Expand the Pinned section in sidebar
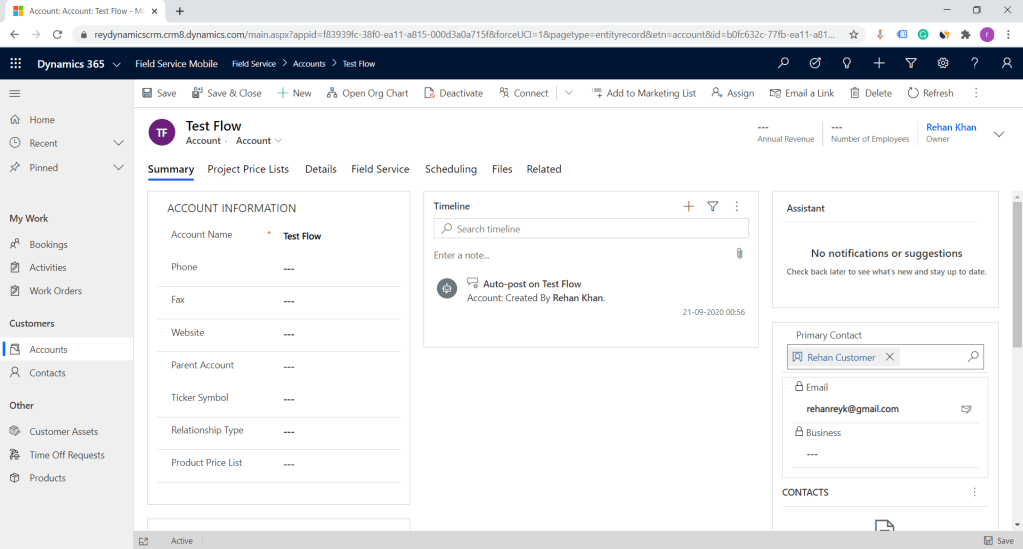This screenshot has height=549, width=1023. 118,167
